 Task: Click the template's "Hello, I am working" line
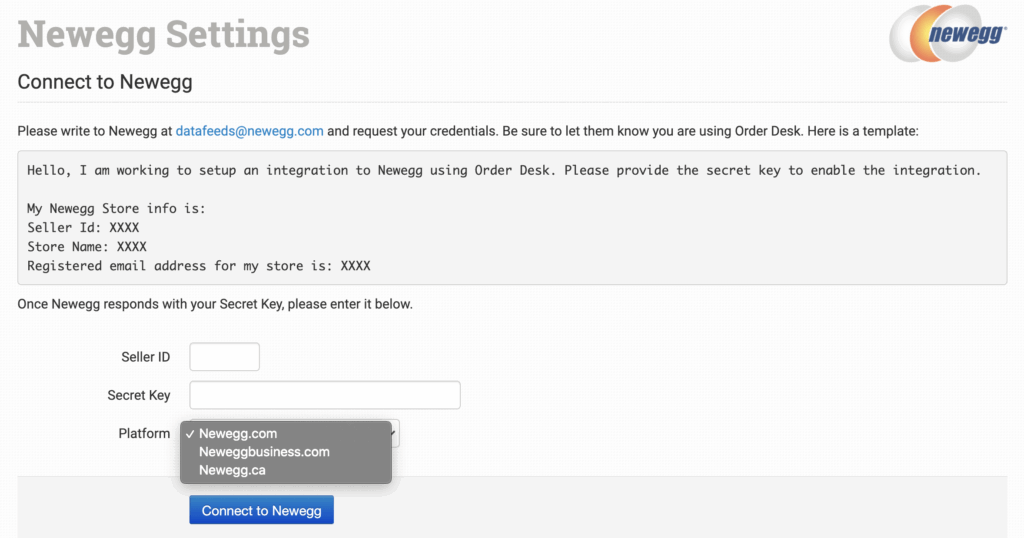point(503,170)
